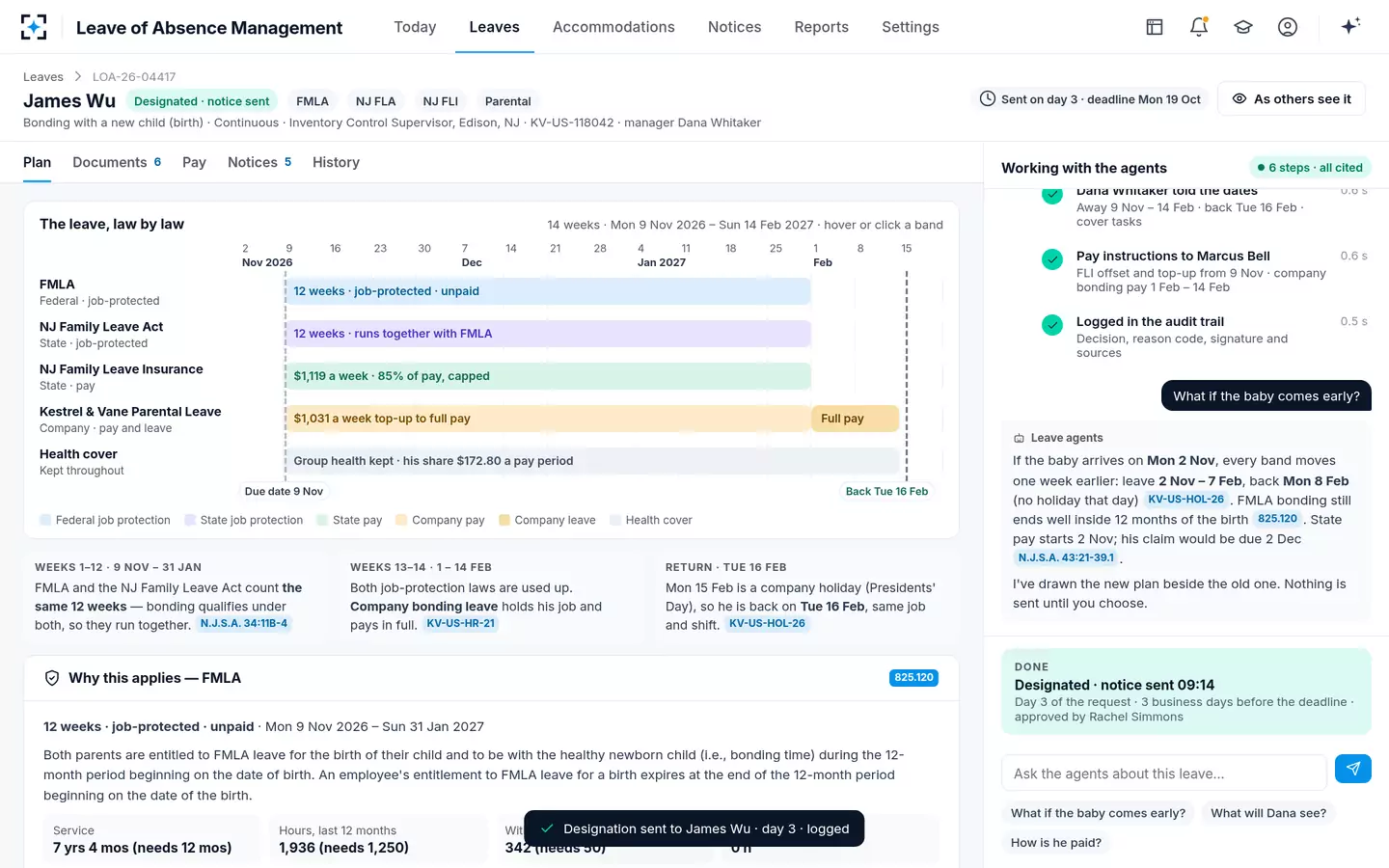
Task: Click Group health kept band
Action: [x=592, y=461]
